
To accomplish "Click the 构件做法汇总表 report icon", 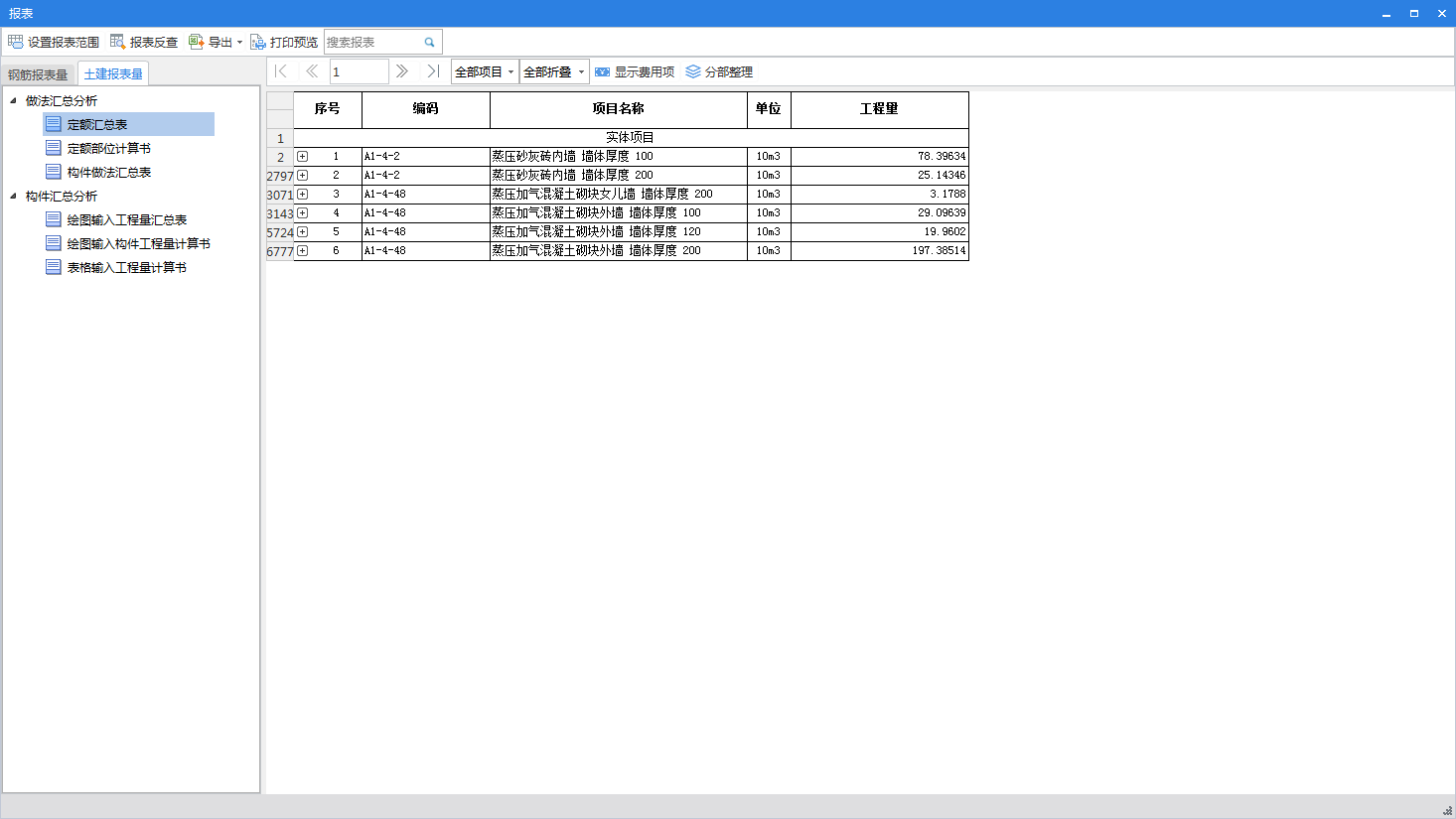I will pos(54,172).
